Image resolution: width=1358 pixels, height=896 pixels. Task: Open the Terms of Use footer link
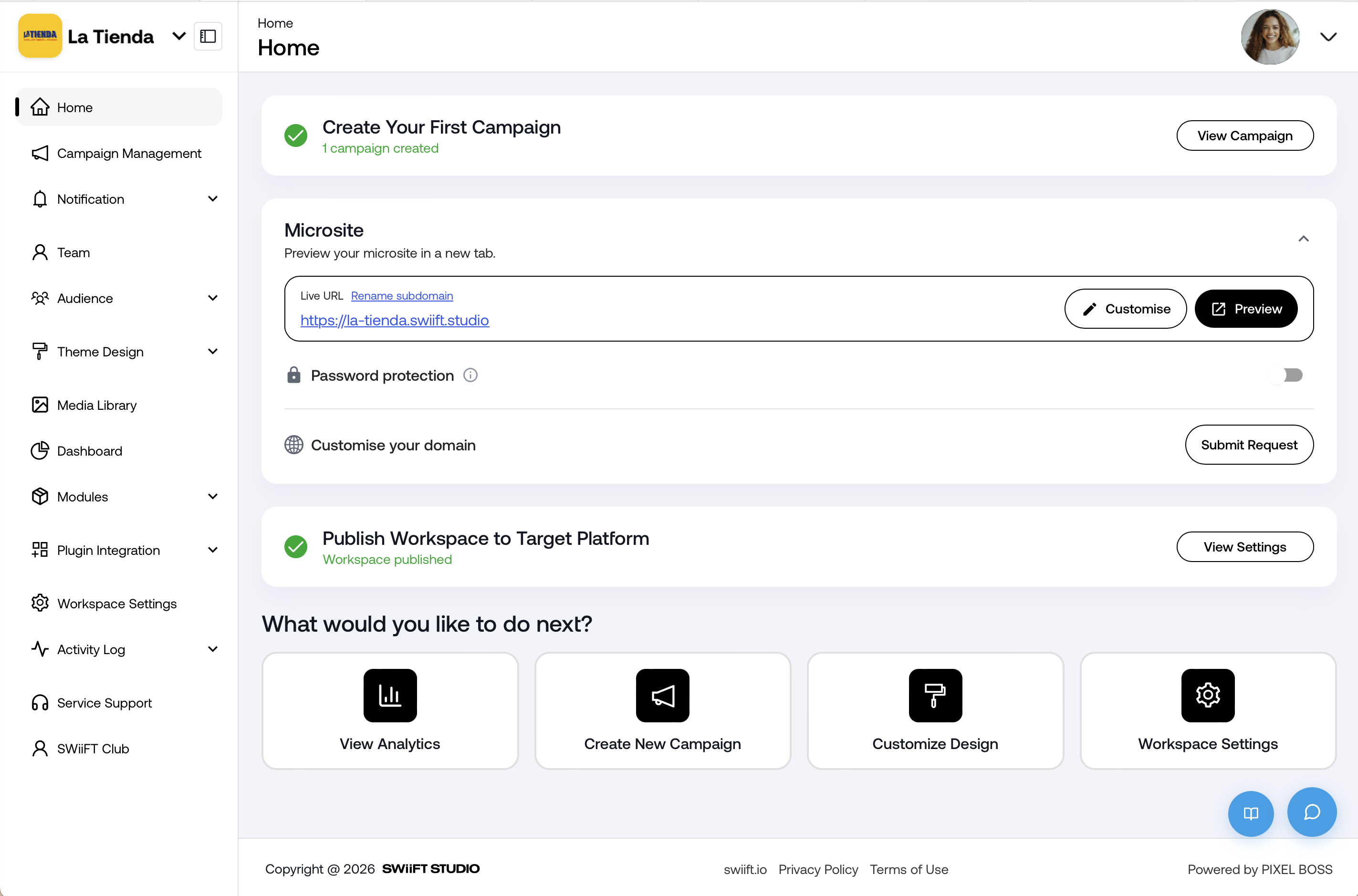909,869
